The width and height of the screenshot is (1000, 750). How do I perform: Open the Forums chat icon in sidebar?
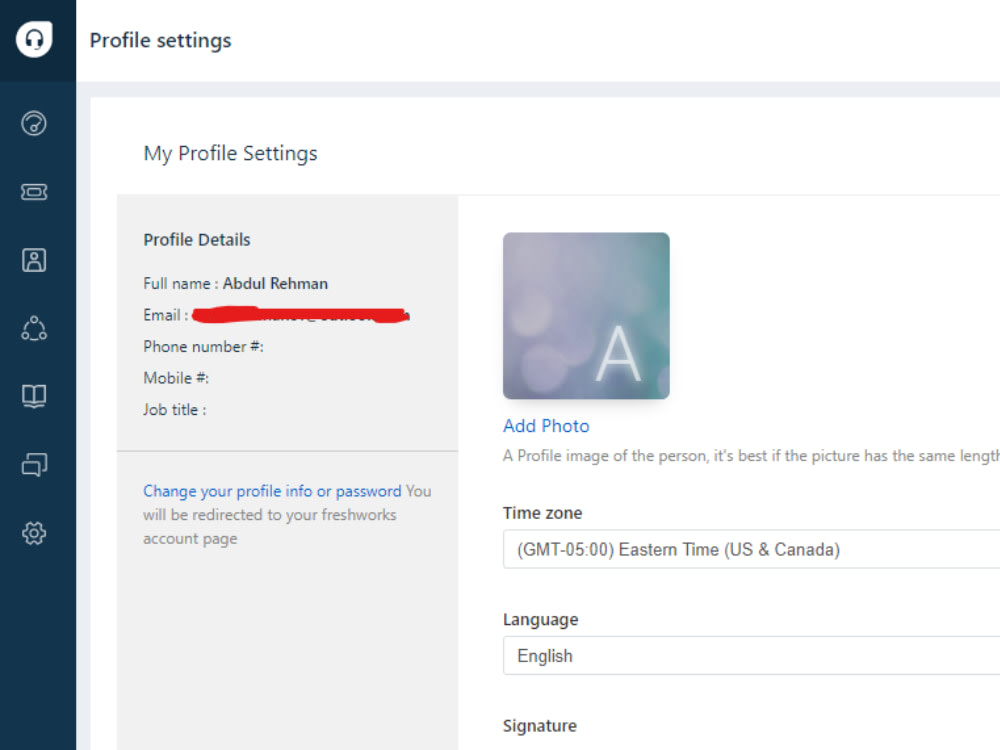(34, 464)
